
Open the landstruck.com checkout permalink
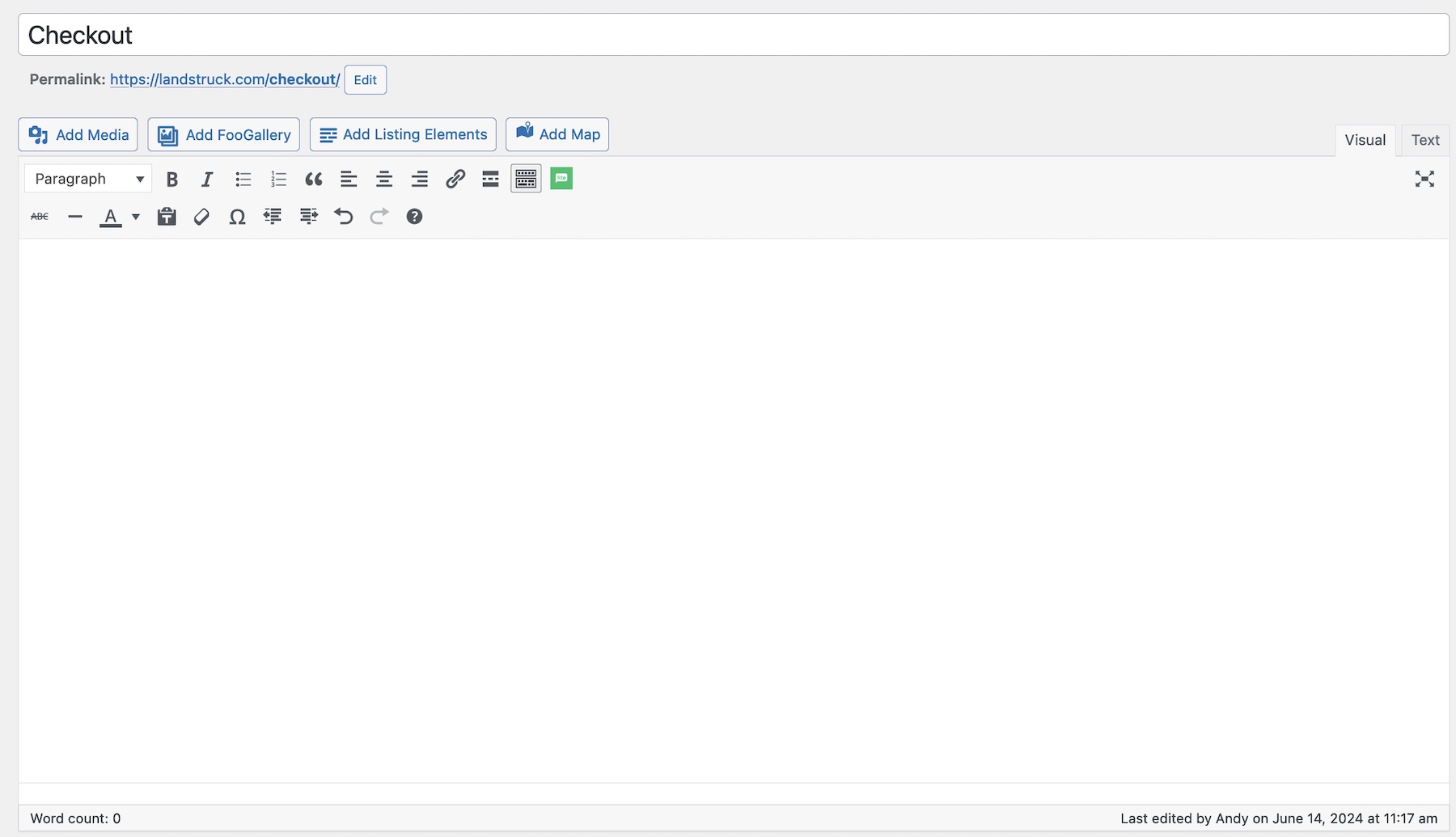tap(225, 79)
